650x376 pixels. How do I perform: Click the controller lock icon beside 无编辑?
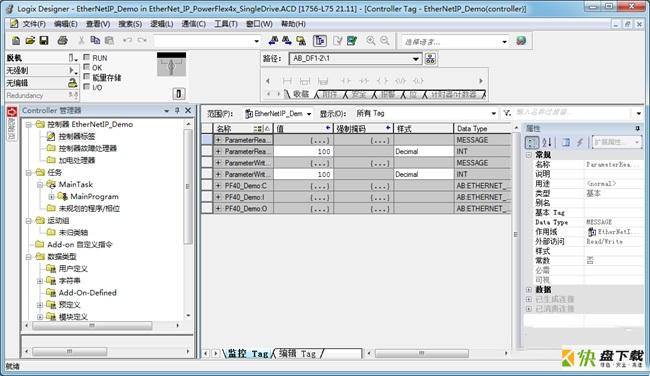tap(72, 83)
